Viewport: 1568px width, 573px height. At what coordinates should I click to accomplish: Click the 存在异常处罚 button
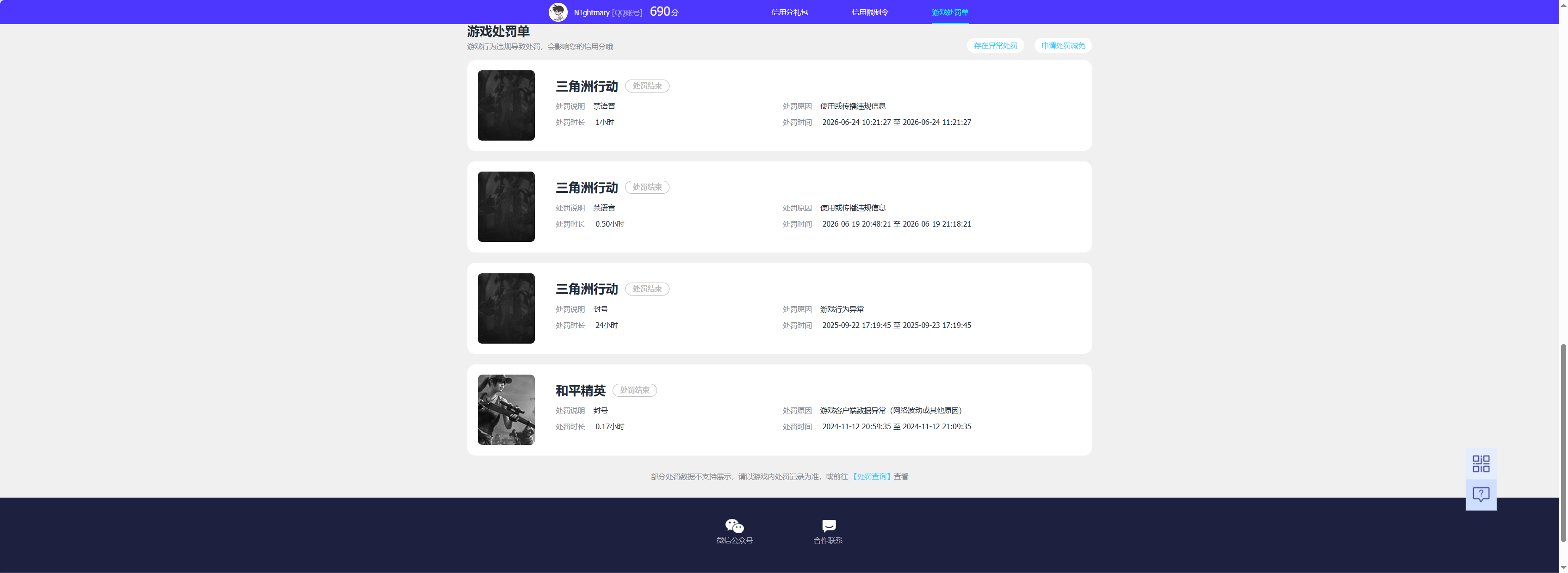(995, 46)
